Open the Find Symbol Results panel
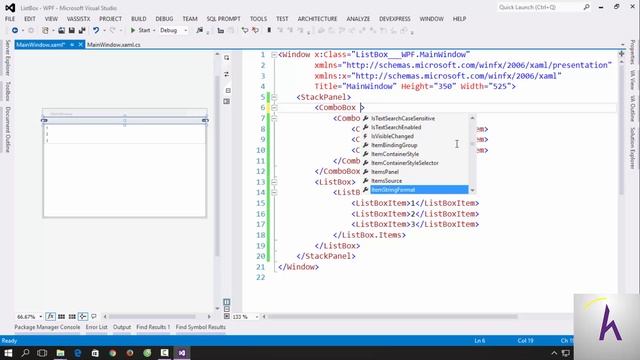Image resolution: width=640 pixels, height=360 pixels. coord(201,327)
